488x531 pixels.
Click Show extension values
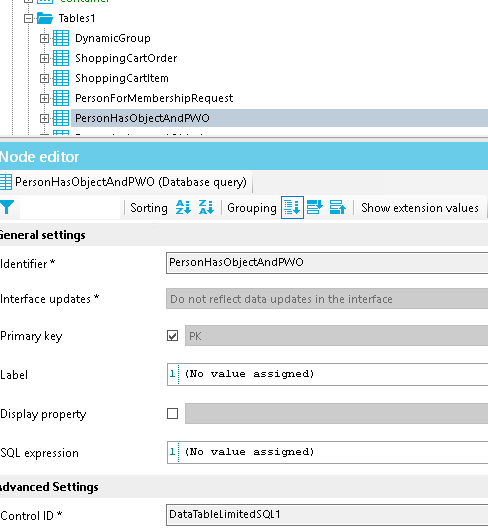pos(420,208)
